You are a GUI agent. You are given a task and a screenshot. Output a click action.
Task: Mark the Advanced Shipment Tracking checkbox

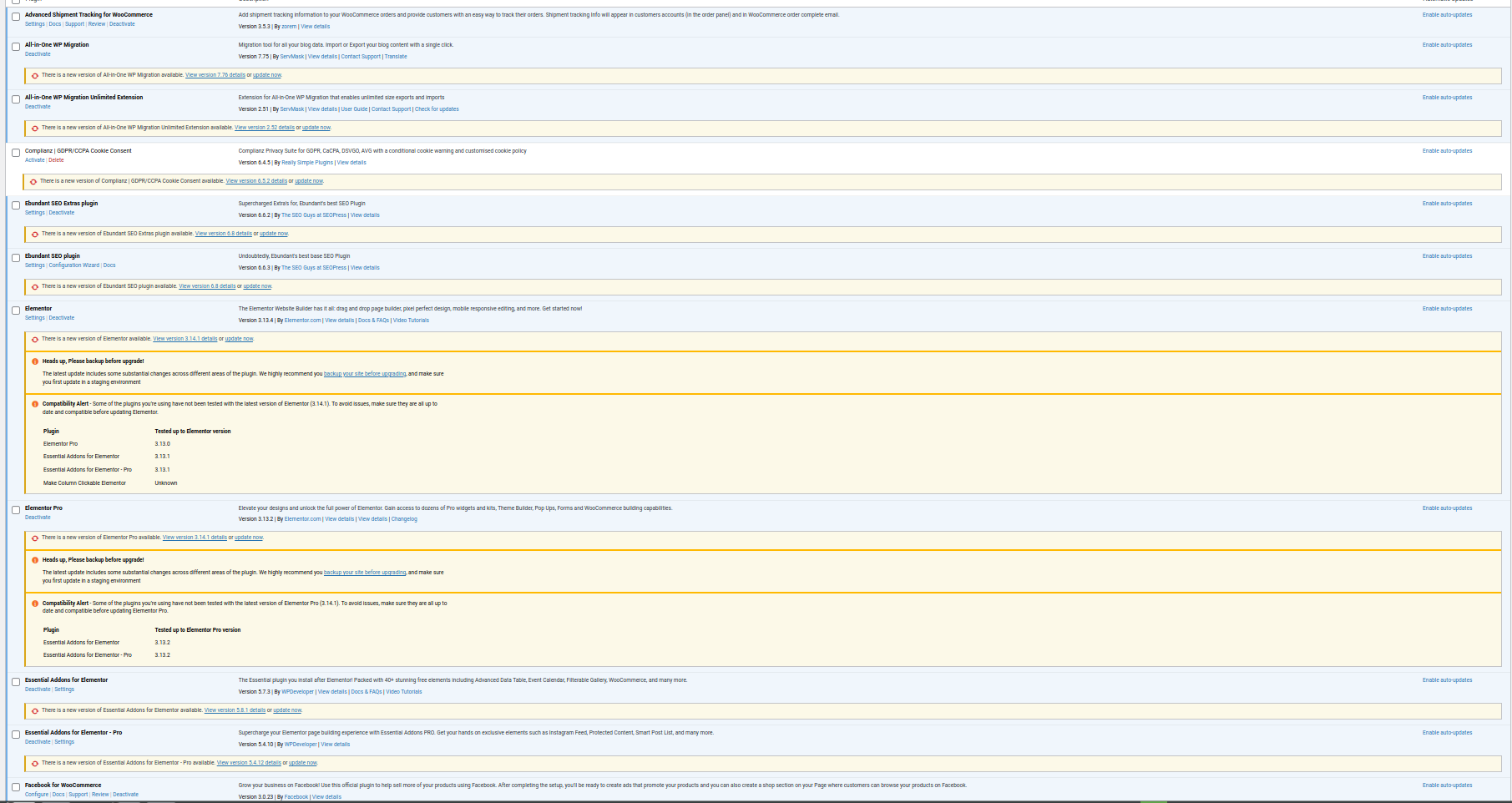coord(16,17)
